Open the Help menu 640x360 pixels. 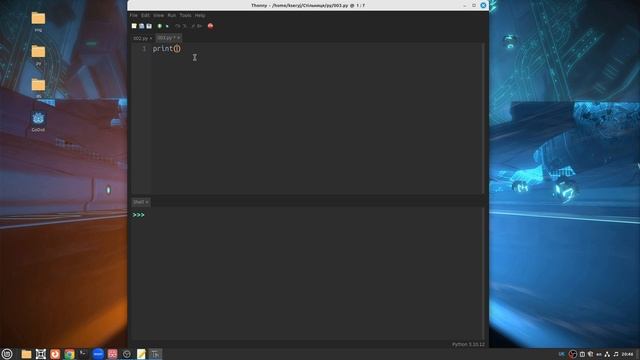click(200, 16)
